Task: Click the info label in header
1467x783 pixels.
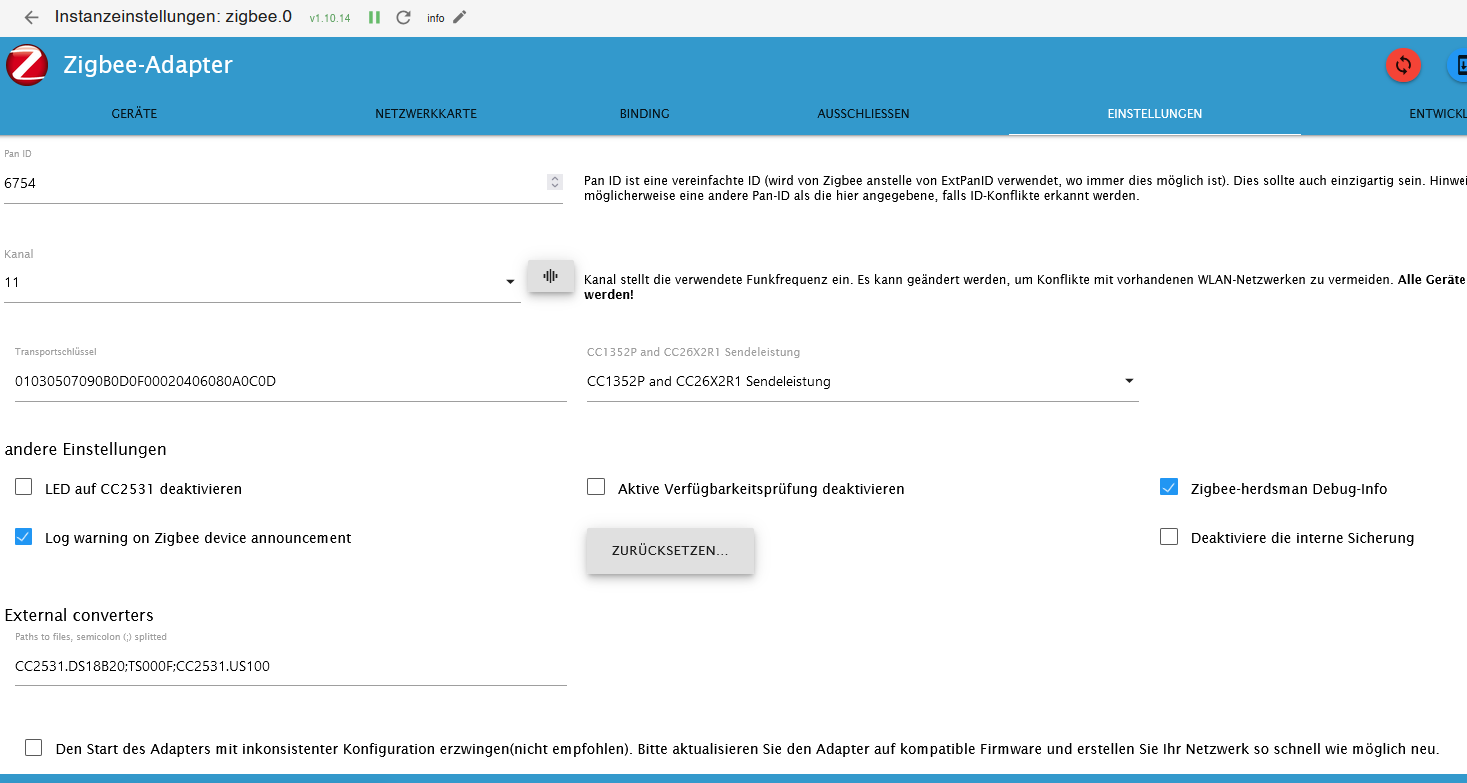Action: click(x=436, y=18)
